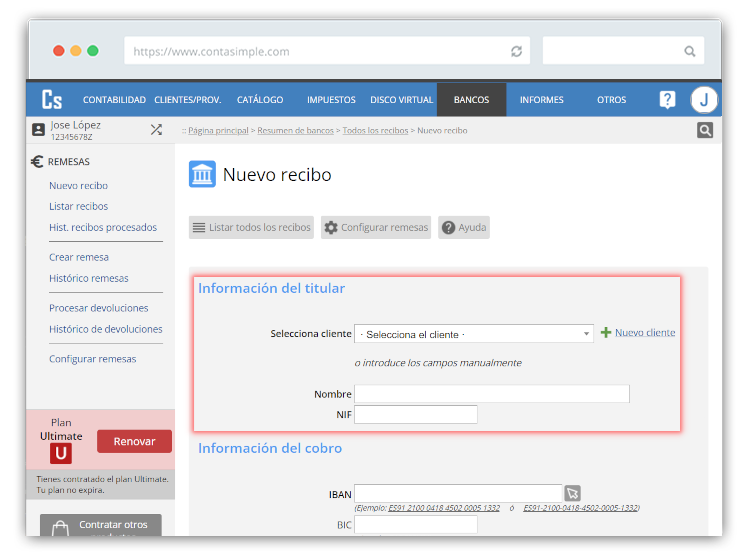750x552 pixels.
Task: Click the browser reload icon
Action: click(x=516, y=51)
